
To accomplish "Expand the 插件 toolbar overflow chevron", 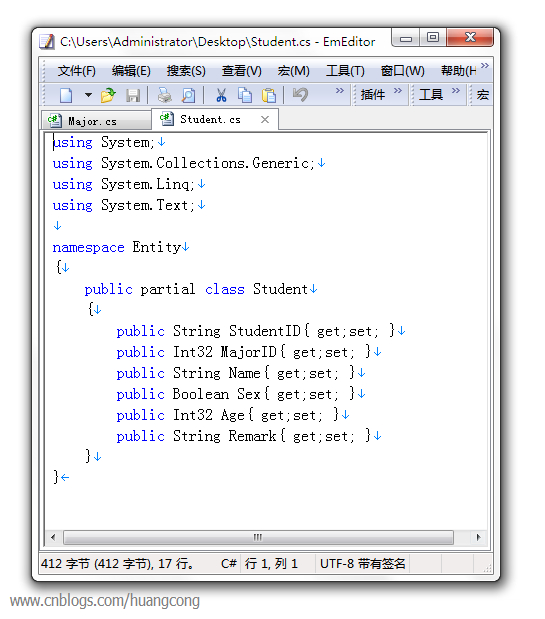I will pos(397,91).
